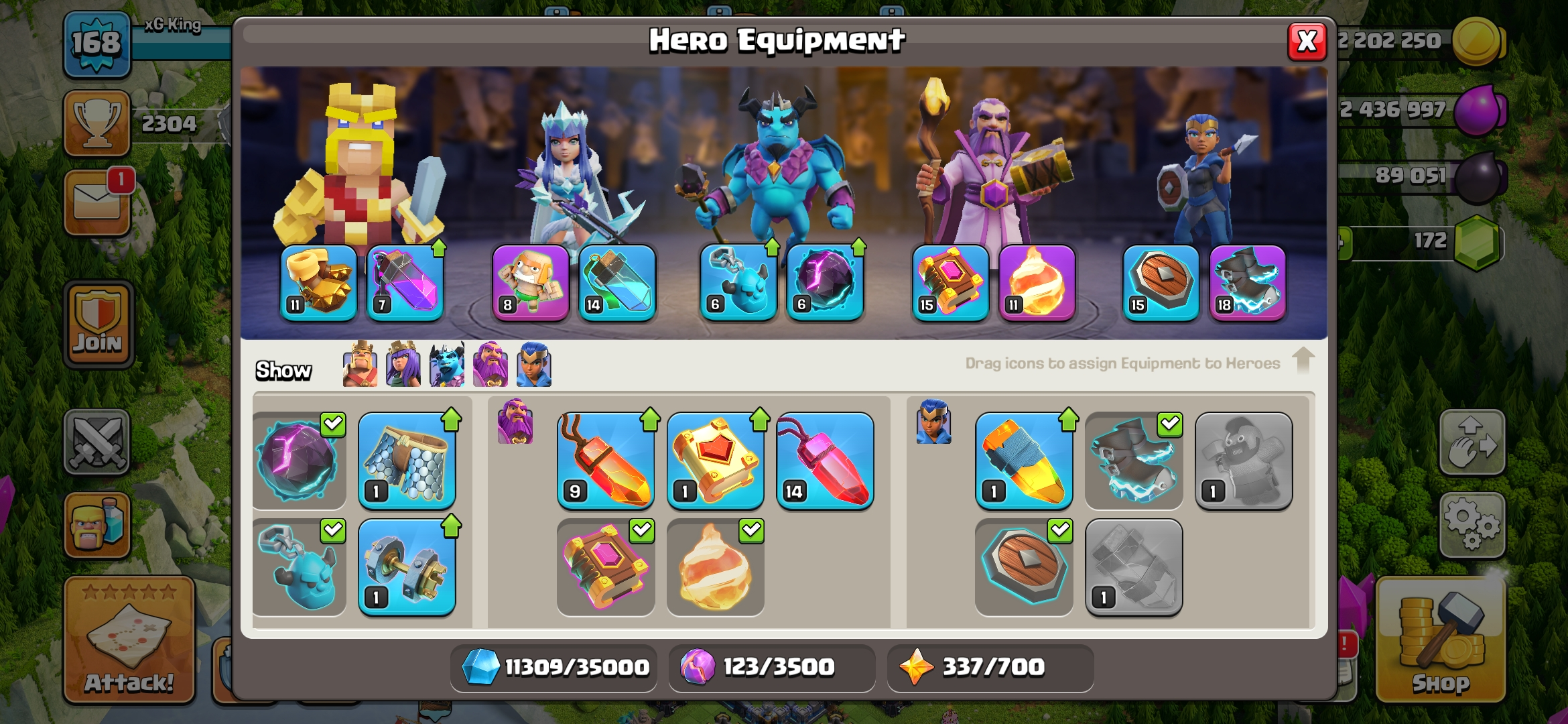
Task: Select the Metal Pants equipment
Action: (x=407, y=461)
